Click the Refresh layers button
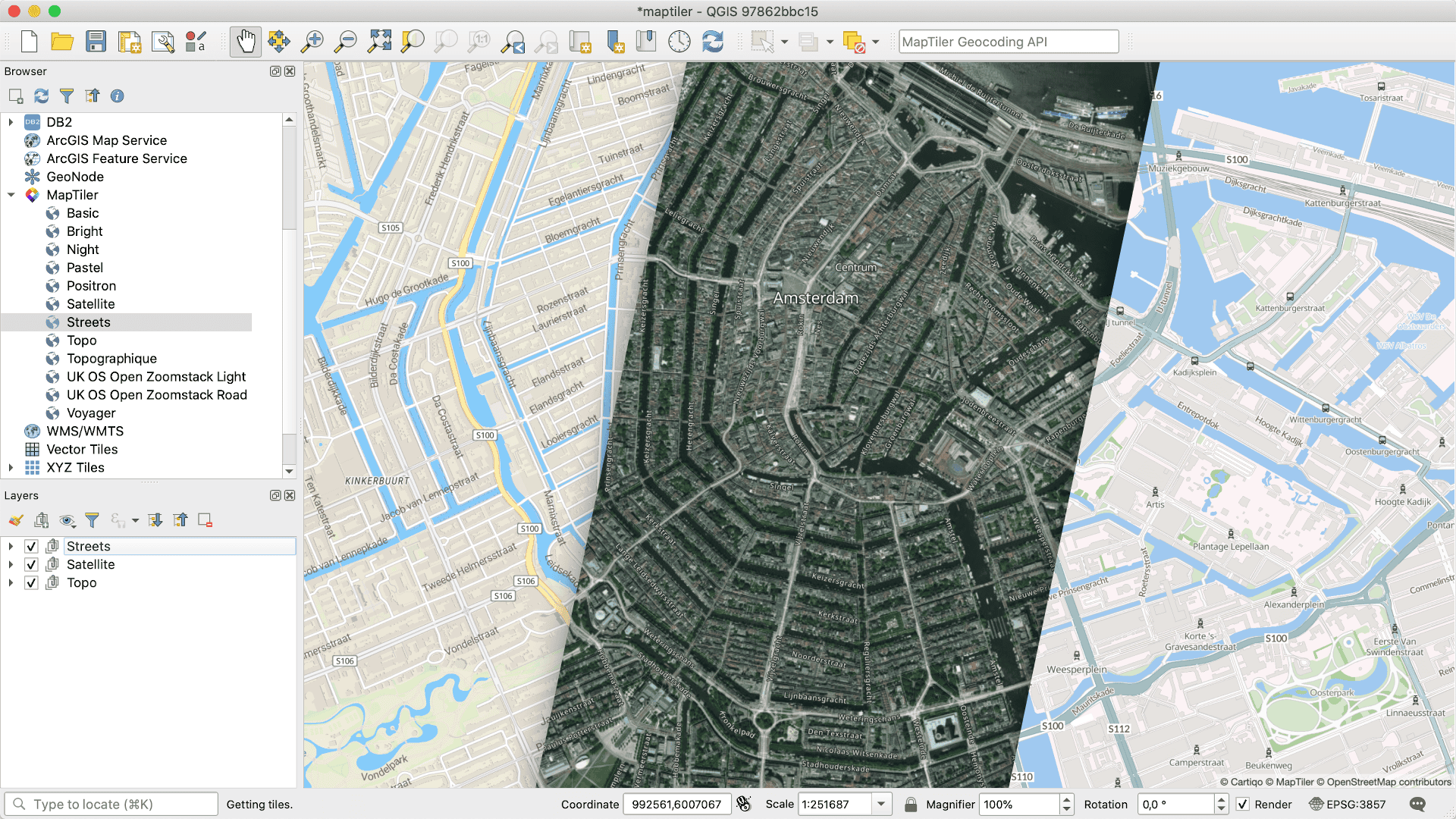This screenshot has height=819, width=1456. pos(42,95)
